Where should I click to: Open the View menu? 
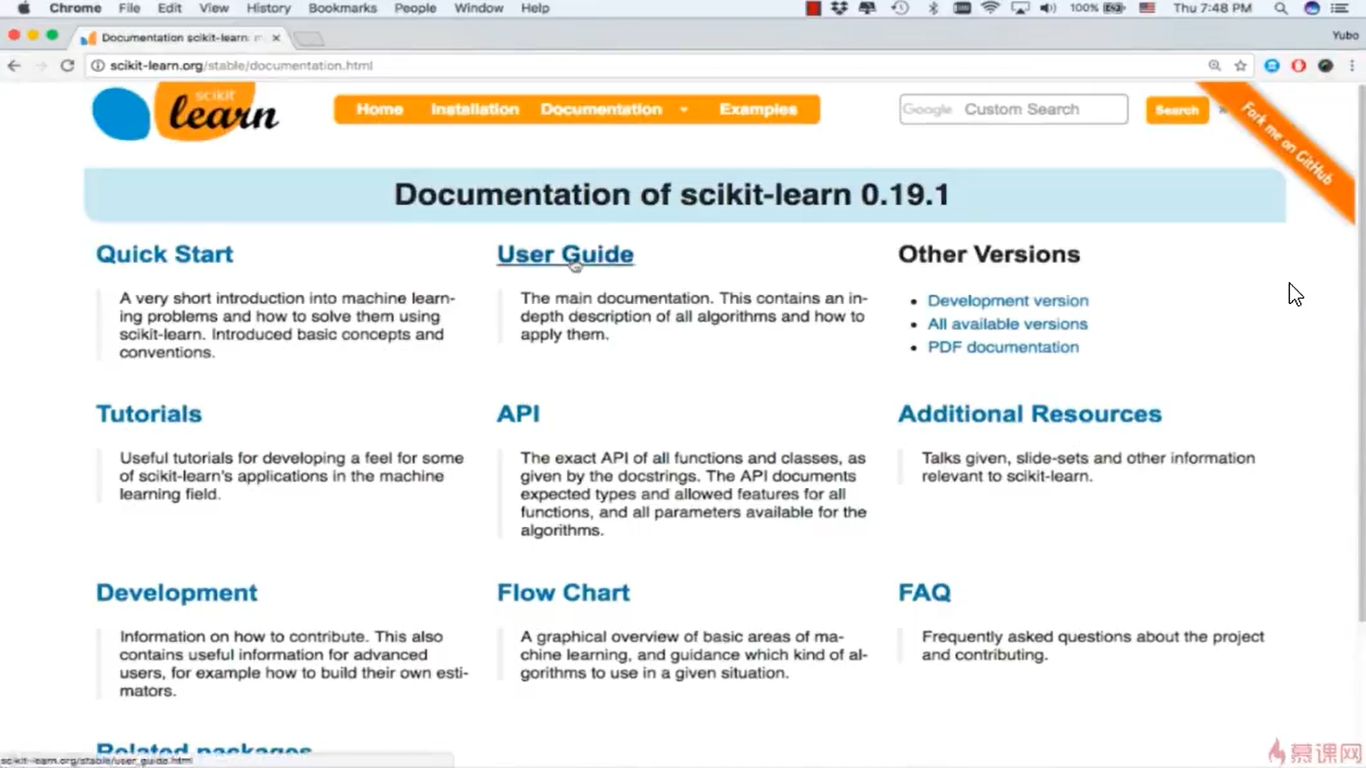(214, 8)
